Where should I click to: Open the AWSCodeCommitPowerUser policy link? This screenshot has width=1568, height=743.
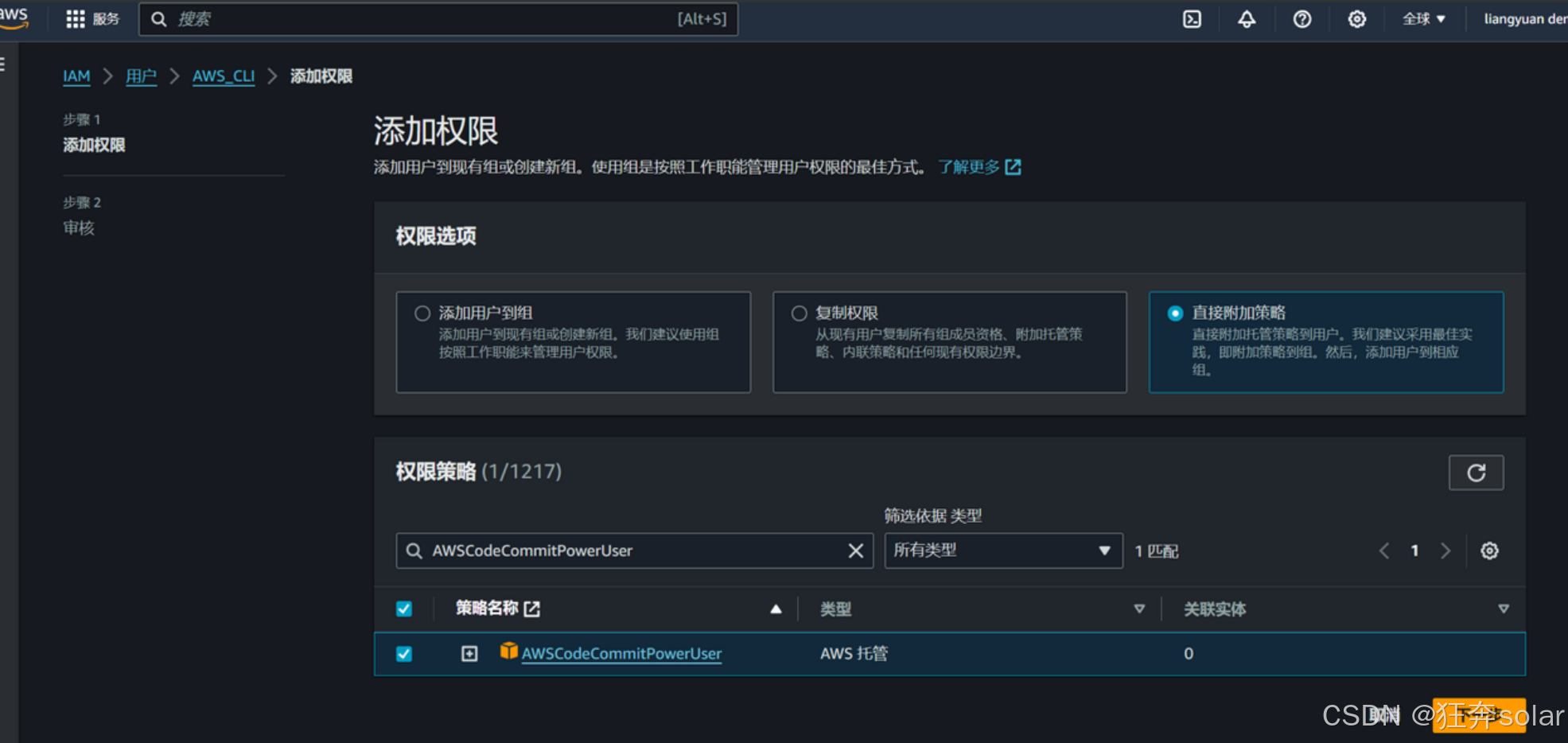coord(621,654)
